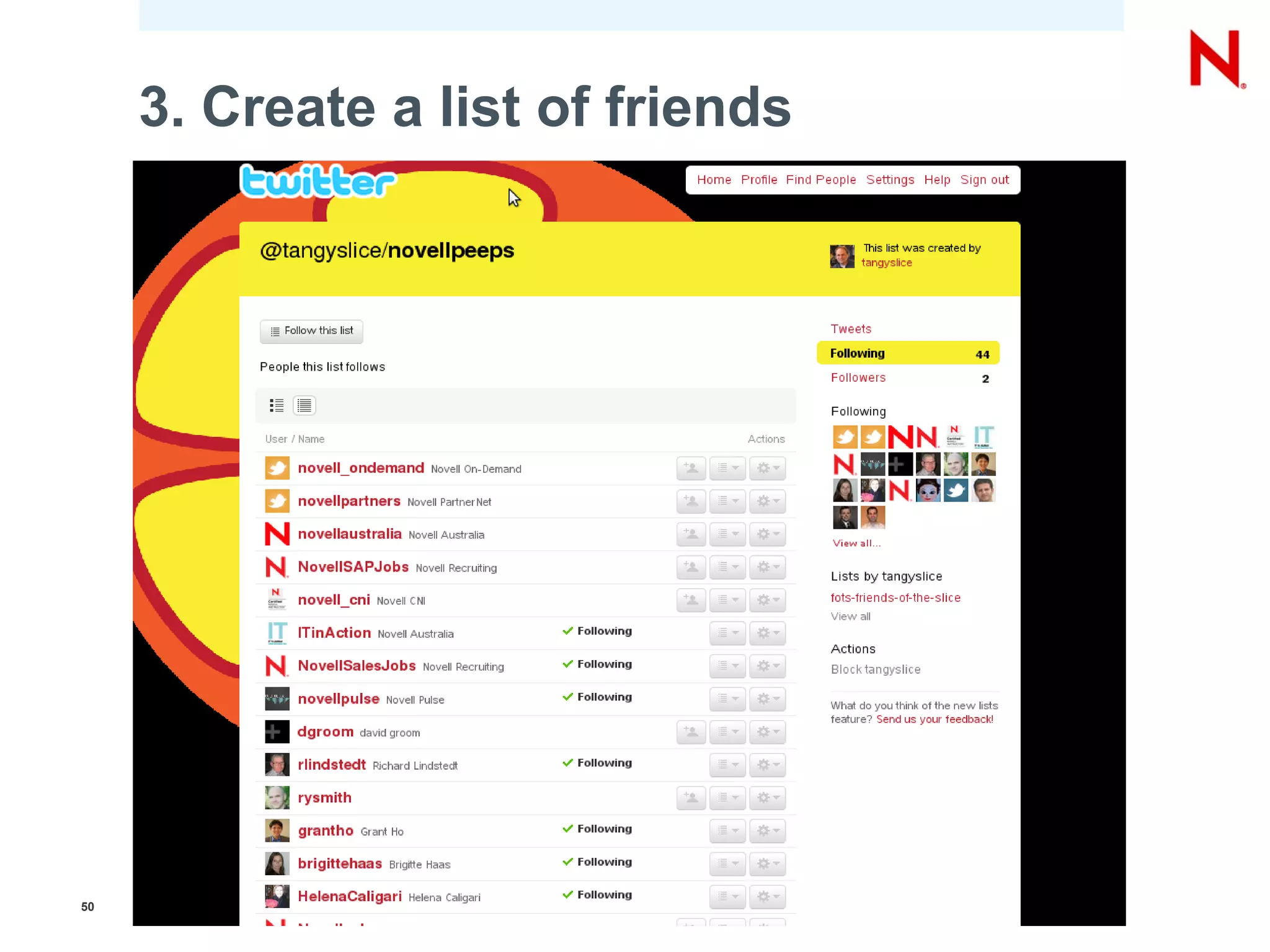Viewport: 1270px width, 952px height.
Task: Open ITinAction avatar in the user list
Action: point(277,633)
